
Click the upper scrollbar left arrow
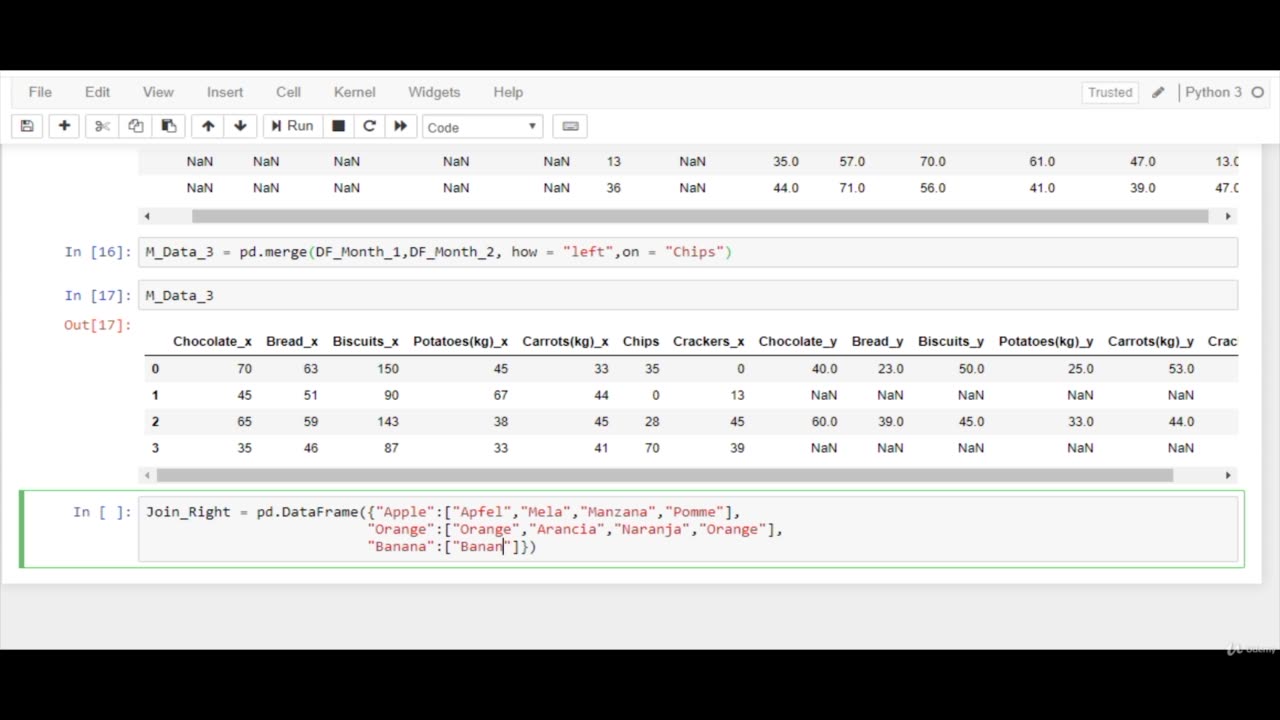[147, 216]
